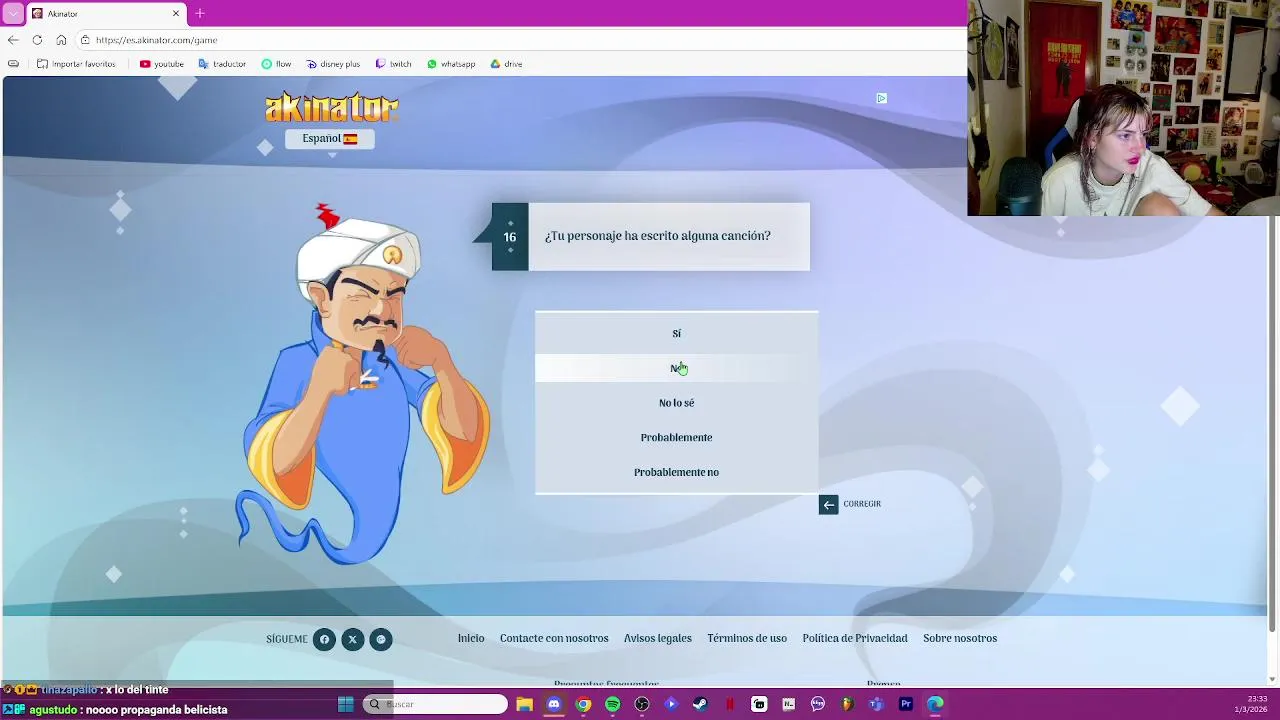Answer No lo sé
The height and width of the screenshot is (720, 1280).
(676, 403)
